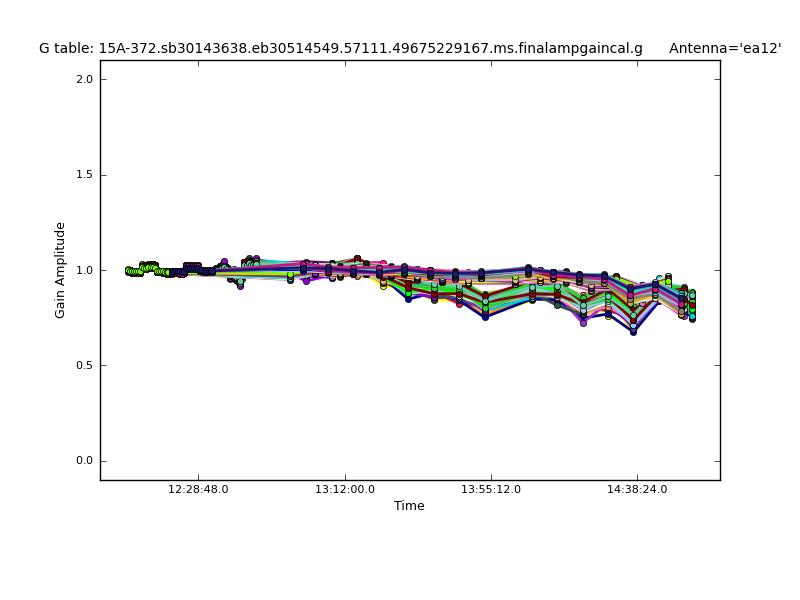Select the Antenna='ea12' label in the title
800x600 pixels.
725,48
